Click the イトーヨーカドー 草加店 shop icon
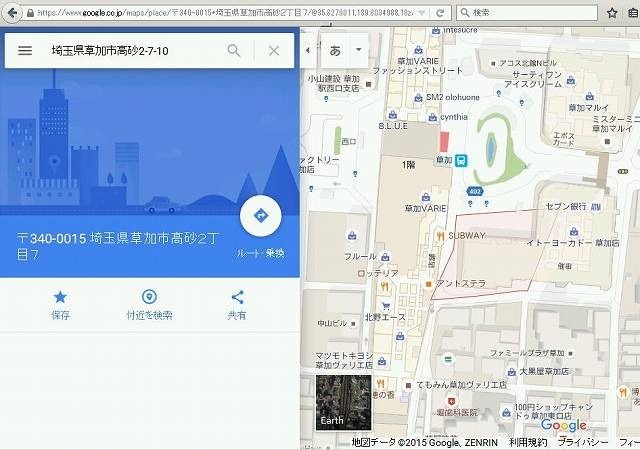Screen dimensions: 640x450 click(x=574, y=232)
